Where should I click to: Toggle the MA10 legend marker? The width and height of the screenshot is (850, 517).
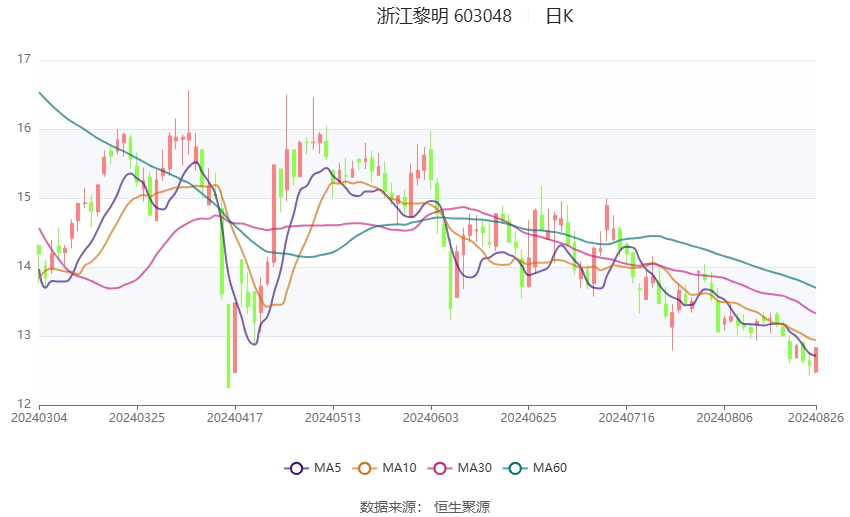coord(365,468)
